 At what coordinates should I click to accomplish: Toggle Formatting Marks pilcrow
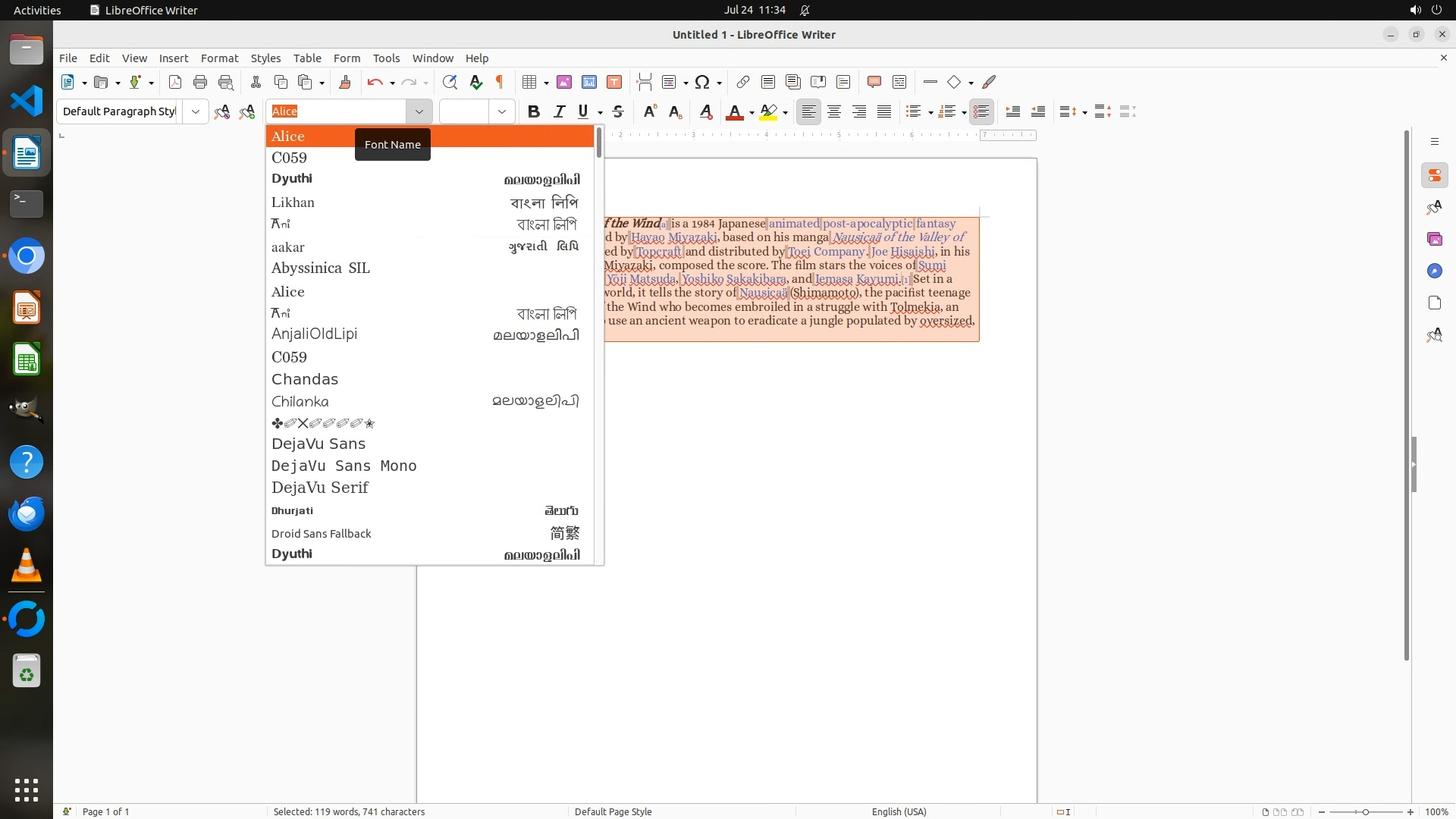pos(500,82)
